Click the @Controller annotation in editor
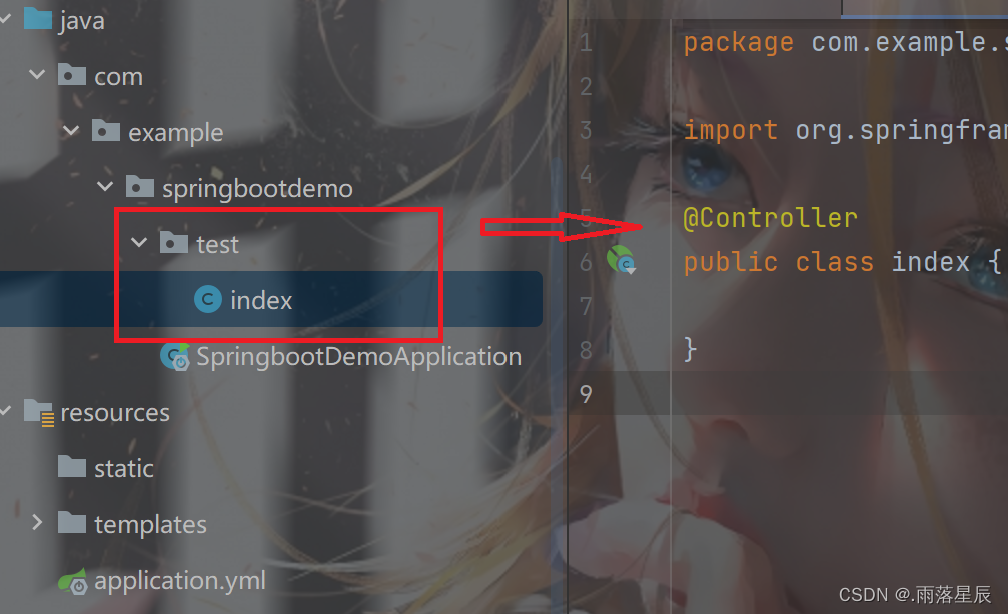Viewport: 1008px width, 614px height. tap(770, 218)
